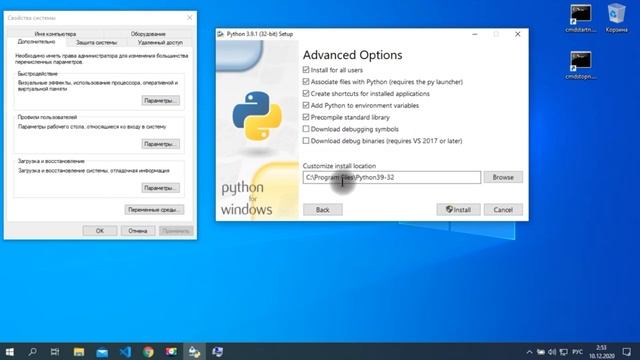This screenshot has height=360, width=640.
Task: Open clock and calendar in taskbar
Action: tap(602, 352)
